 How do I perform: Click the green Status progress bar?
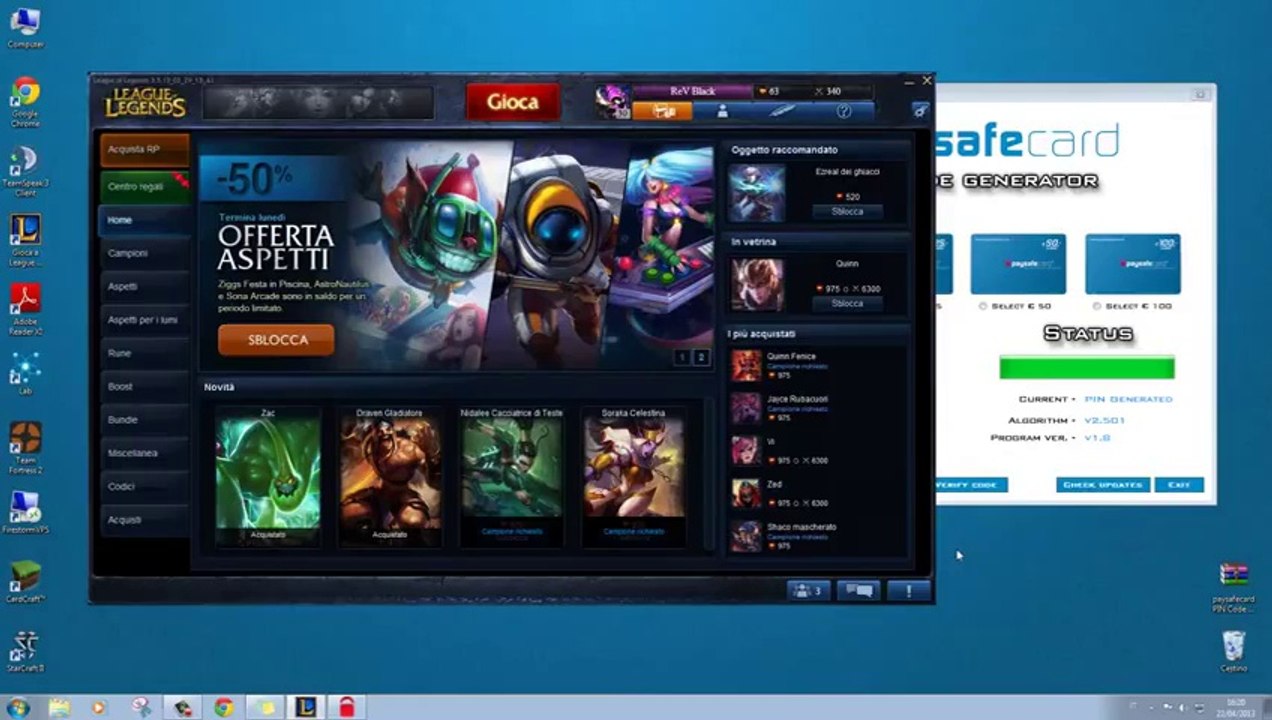pyautogui.click(x=1087, y=368)
